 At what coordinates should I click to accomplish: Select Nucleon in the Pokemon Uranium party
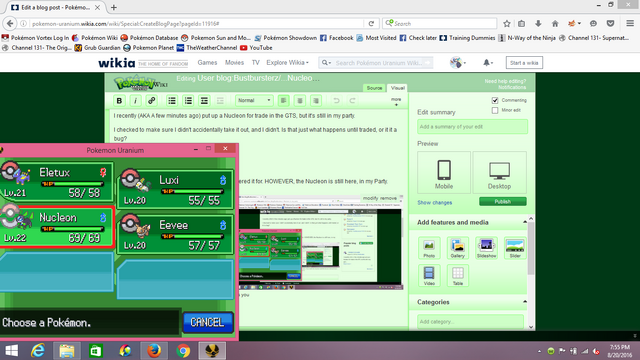[x=57, y=227]
